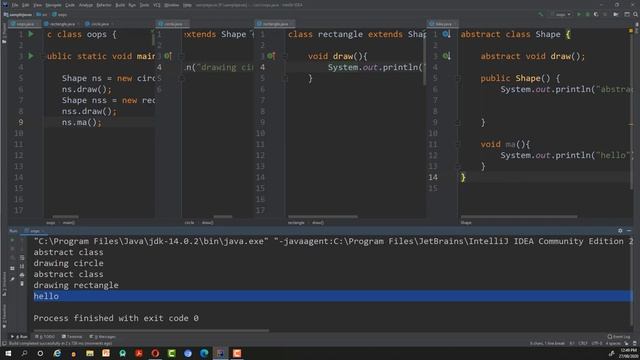Click 'Process finished with exit code 0'
The image size is (640, 360).
[116, 318]
